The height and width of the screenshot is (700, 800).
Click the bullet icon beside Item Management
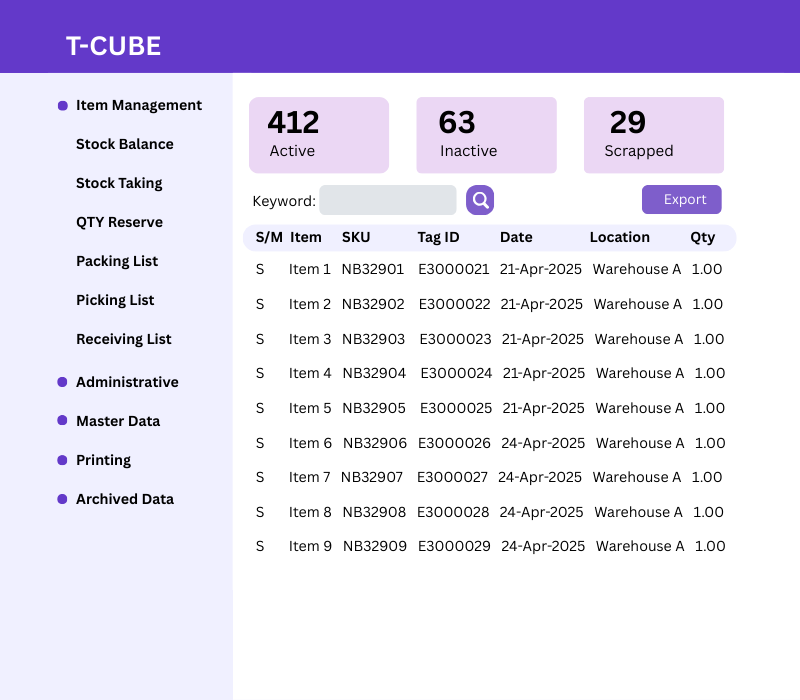tap(61, 105)
